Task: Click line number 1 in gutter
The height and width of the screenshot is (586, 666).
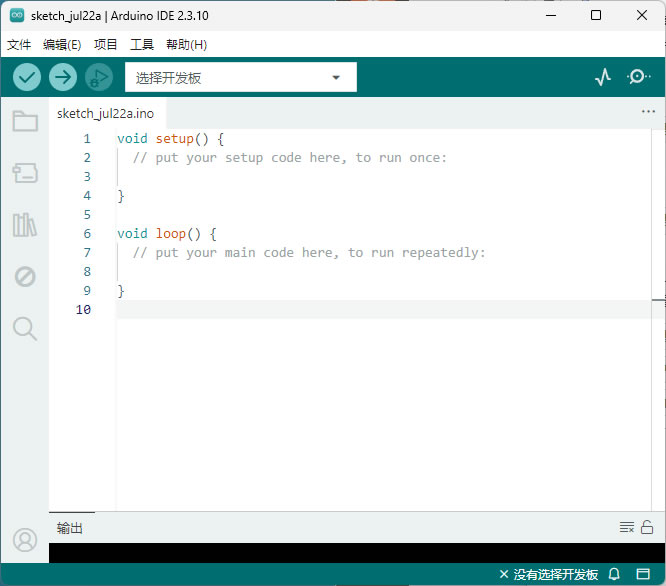Action: click(x=87, y=139)
